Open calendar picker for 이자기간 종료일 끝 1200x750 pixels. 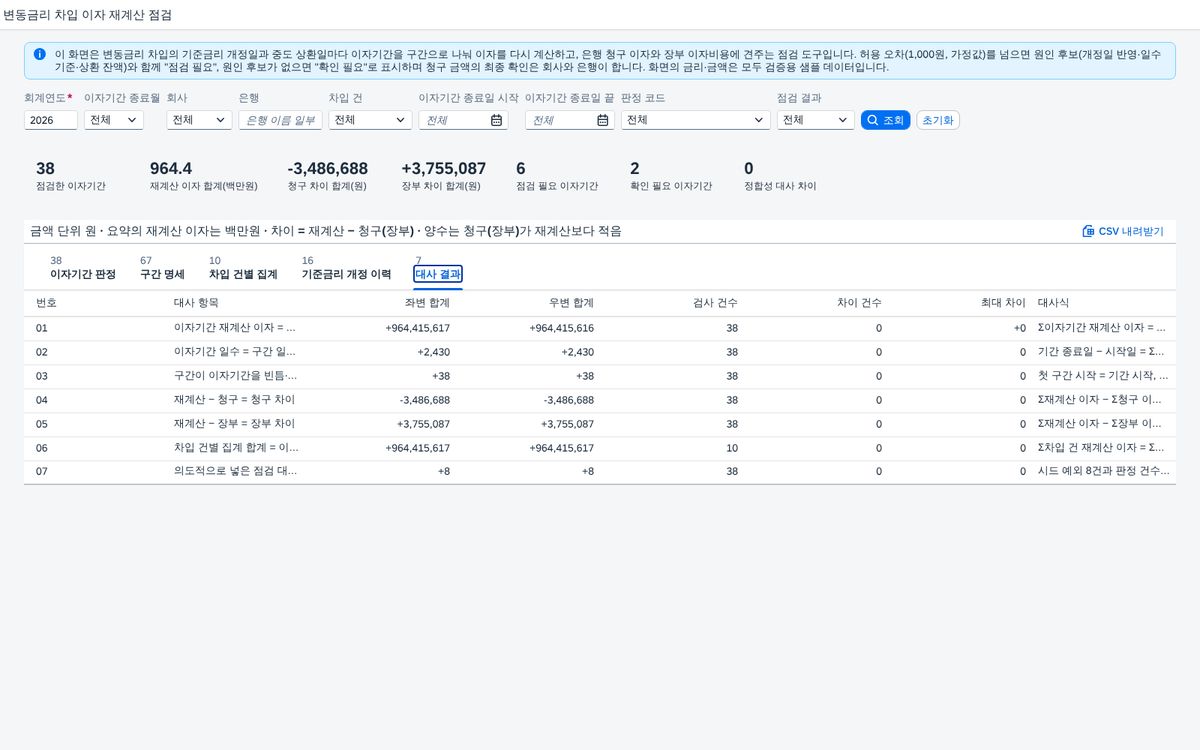click(x=603, y=120)
